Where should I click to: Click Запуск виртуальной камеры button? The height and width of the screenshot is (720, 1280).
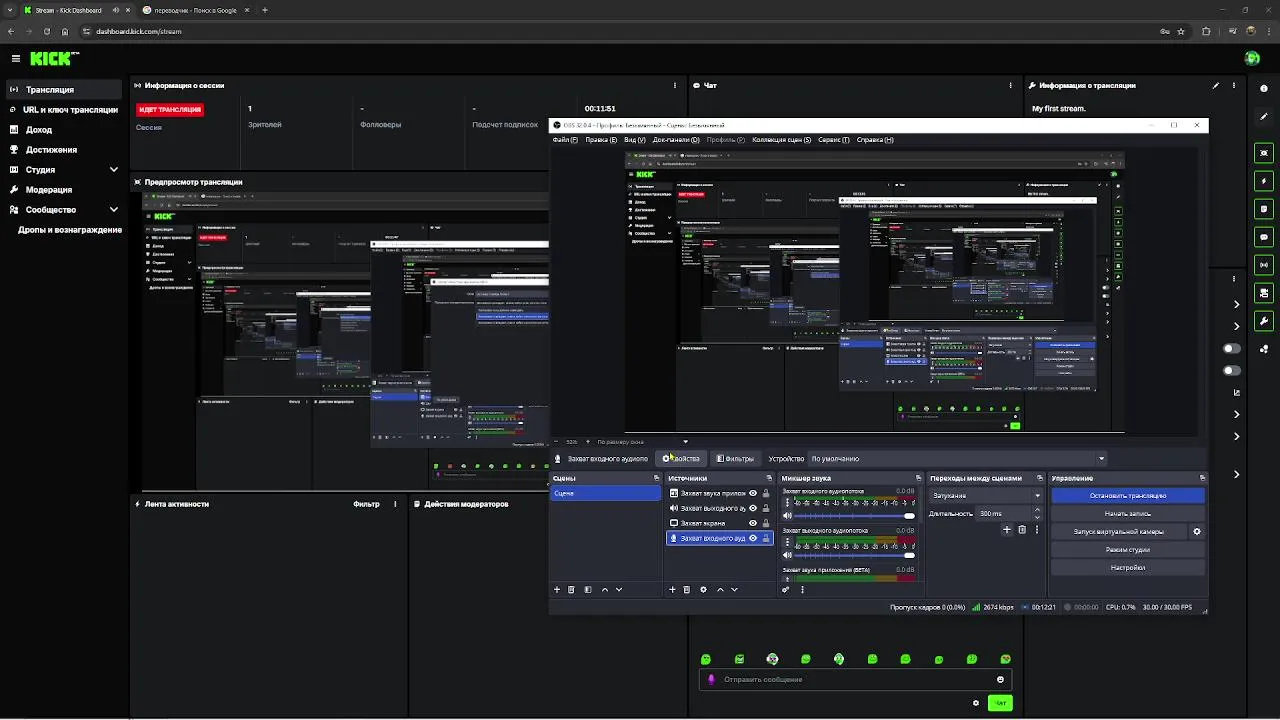click(1119, 532)
